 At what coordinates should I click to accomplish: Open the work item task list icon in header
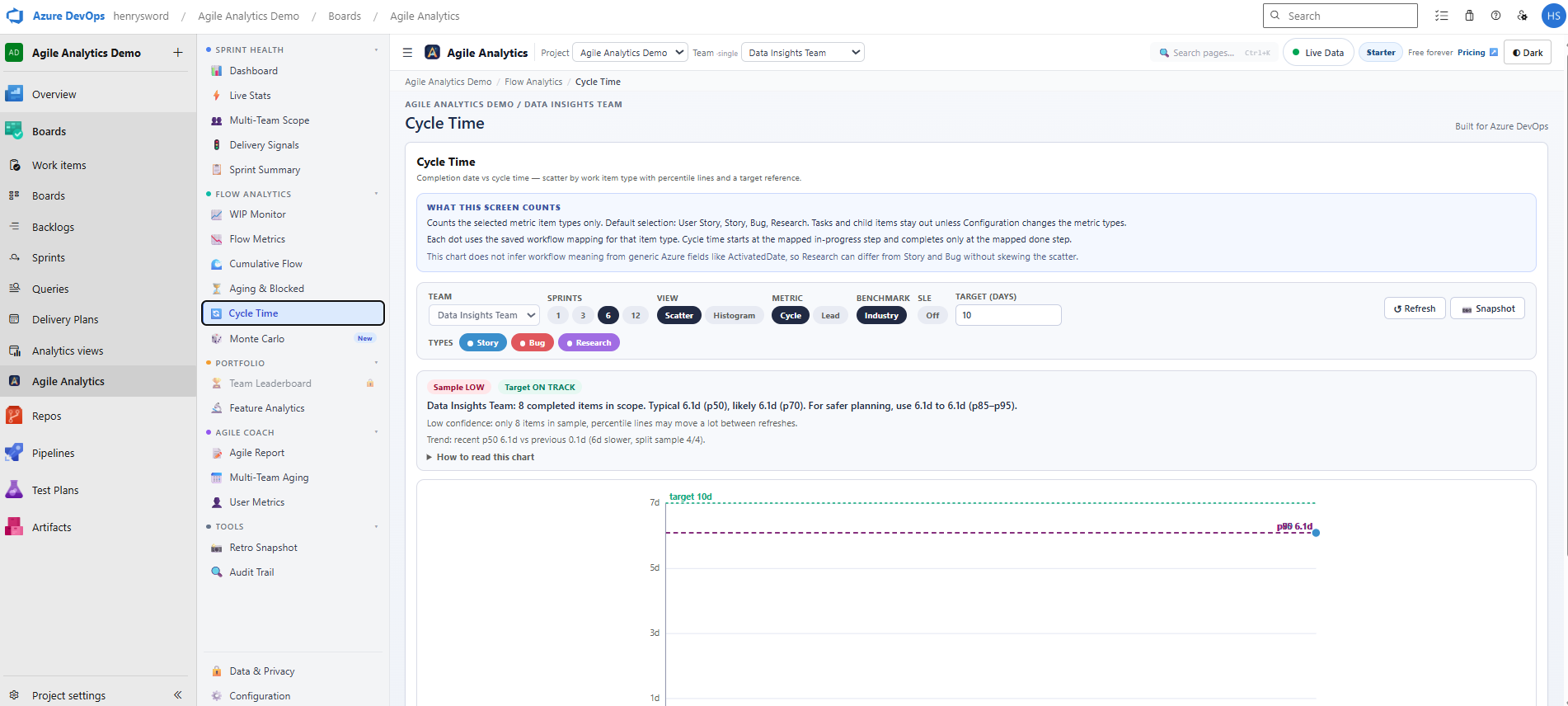(x=1441, y=16)
